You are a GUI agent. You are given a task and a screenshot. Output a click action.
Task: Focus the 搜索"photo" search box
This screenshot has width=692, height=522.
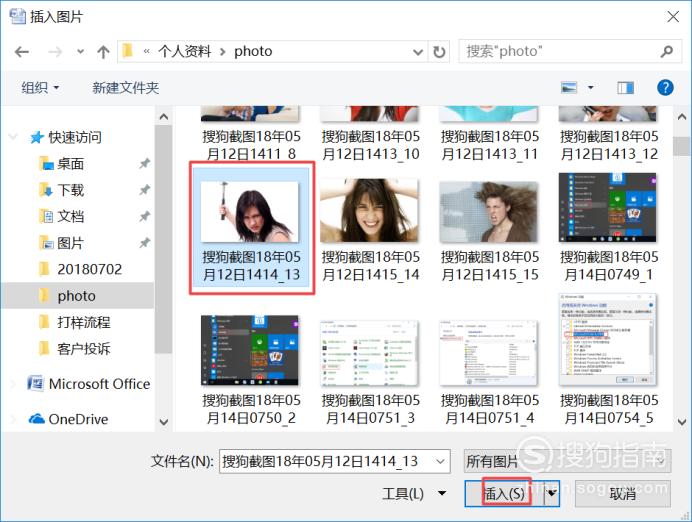[x=570, y=52]
